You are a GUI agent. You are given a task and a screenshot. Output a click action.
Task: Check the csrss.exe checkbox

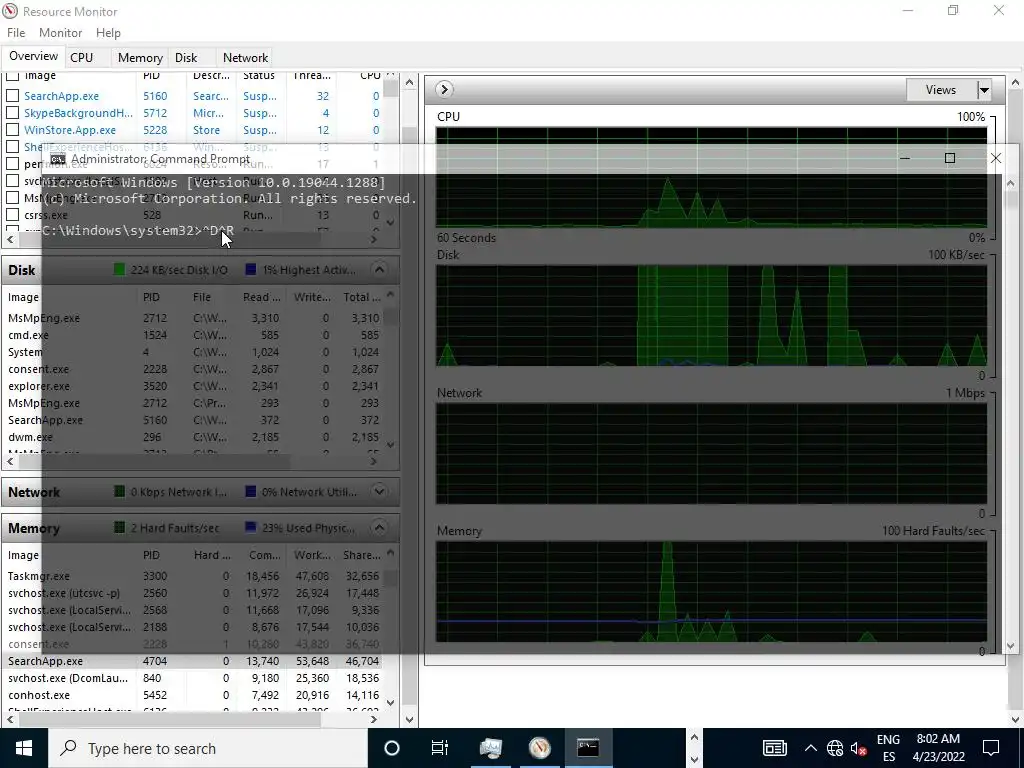click(12, 214)
